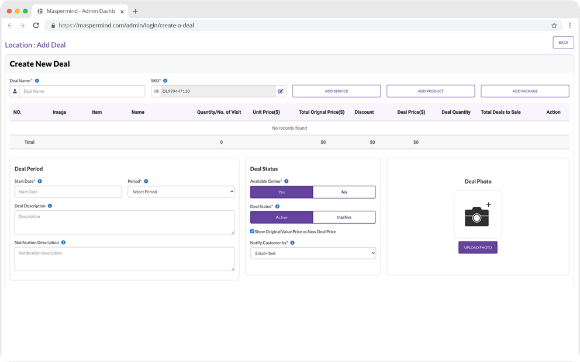The height and width of the screenshot is (362, 580).
Task: Click the SKU info icon
Action: click(x=165, y=81)
